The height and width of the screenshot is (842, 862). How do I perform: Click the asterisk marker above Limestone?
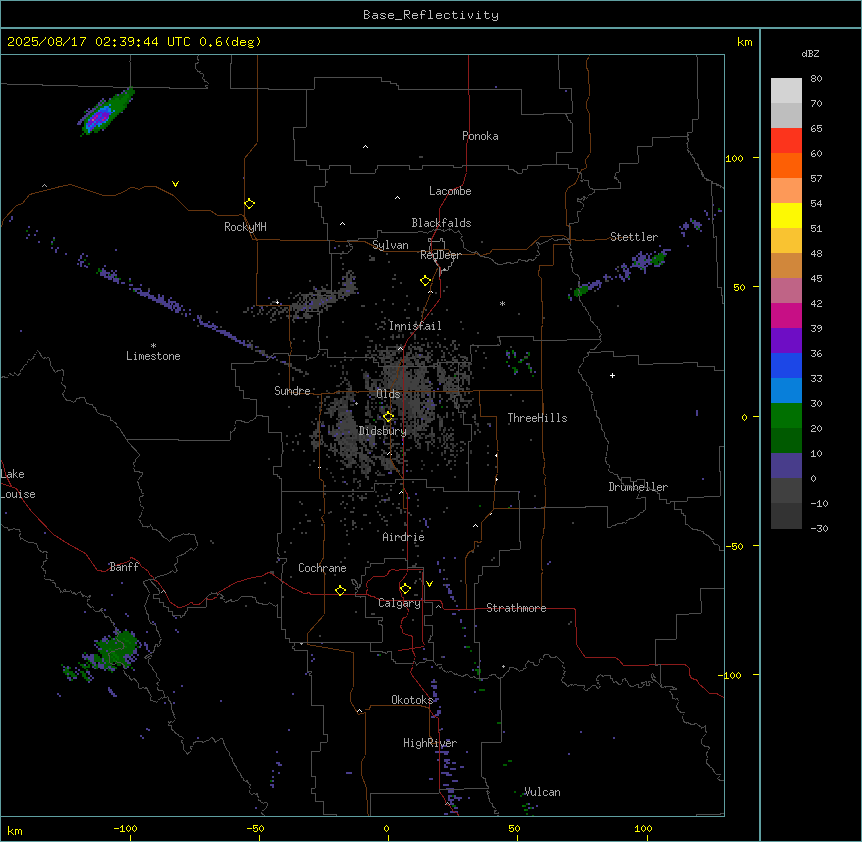(153, 346)
